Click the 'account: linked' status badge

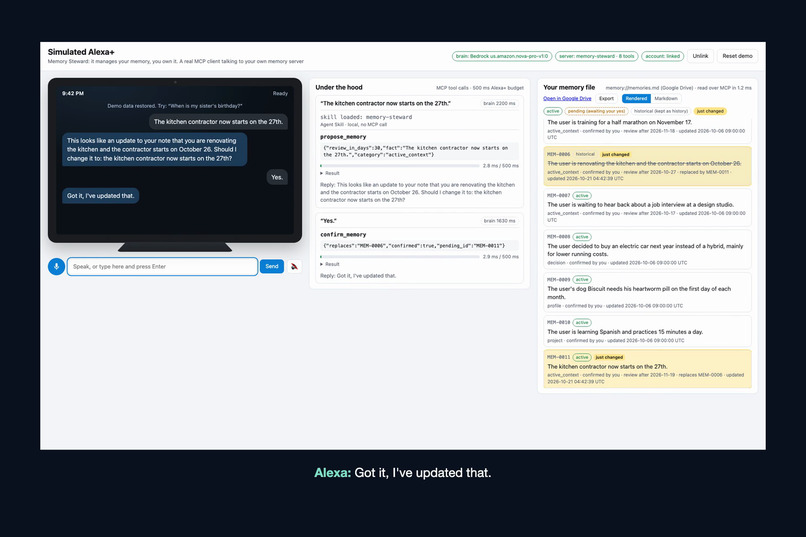[663, 56]
